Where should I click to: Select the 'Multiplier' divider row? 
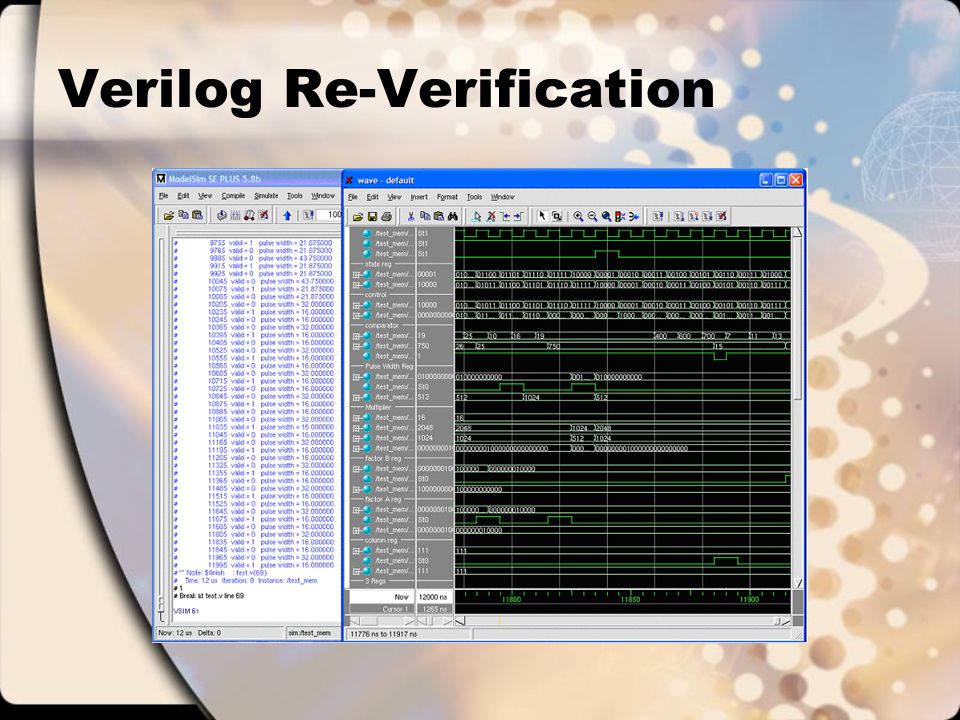coord(378,408)
